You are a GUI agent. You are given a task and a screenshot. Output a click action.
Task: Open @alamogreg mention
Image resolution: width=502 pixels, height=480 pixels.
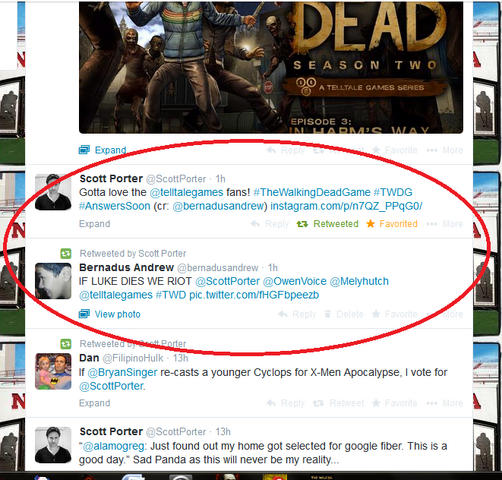click(113, 446)
